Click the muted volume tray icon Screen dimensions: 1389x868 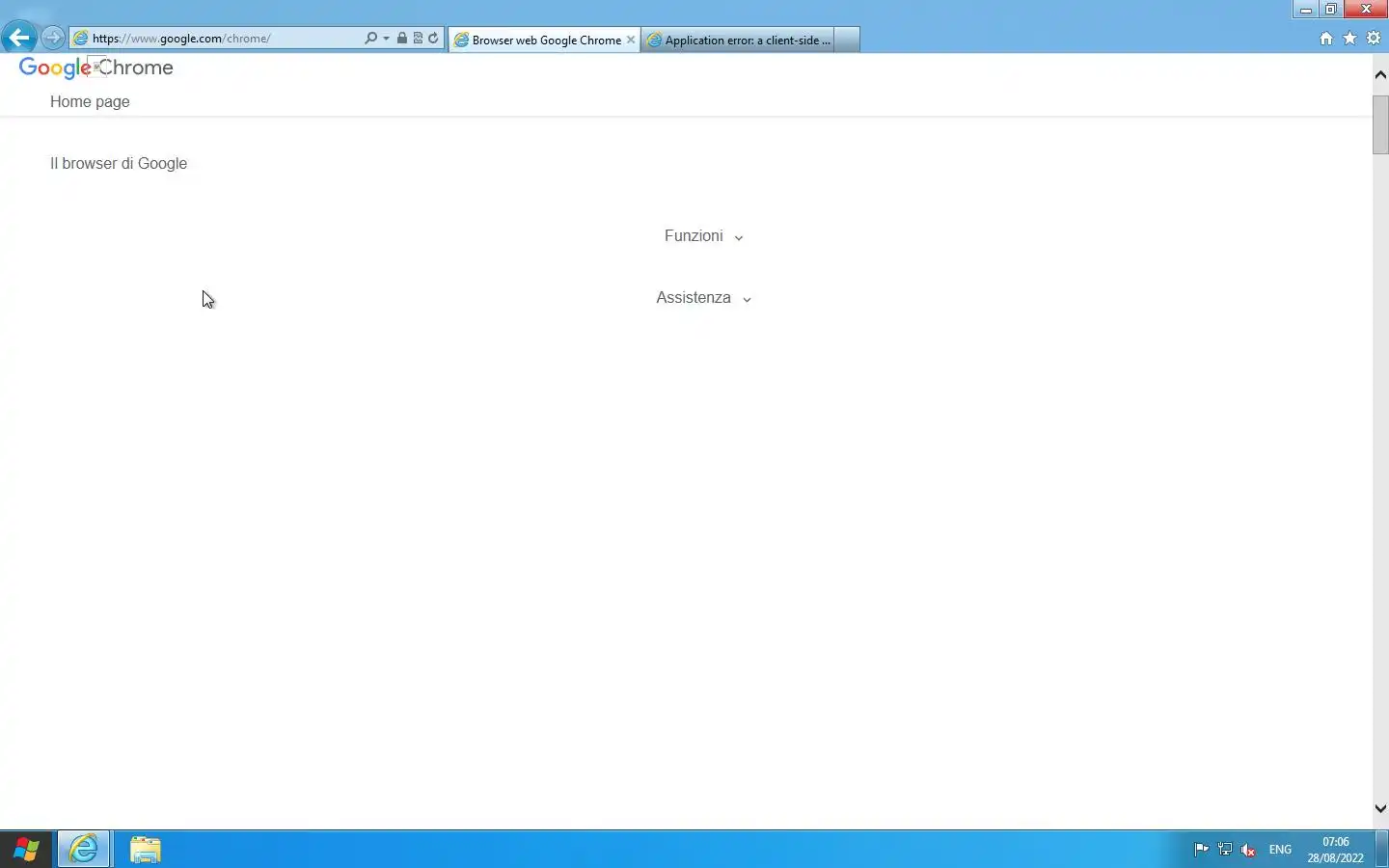click(1248, 850)
